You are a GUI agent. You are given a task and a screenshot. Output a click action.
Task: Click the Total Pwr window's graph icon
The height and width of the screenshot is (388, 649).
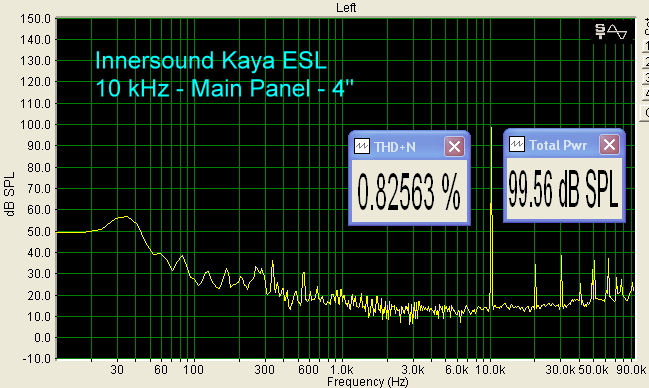[x=517, y=145]
